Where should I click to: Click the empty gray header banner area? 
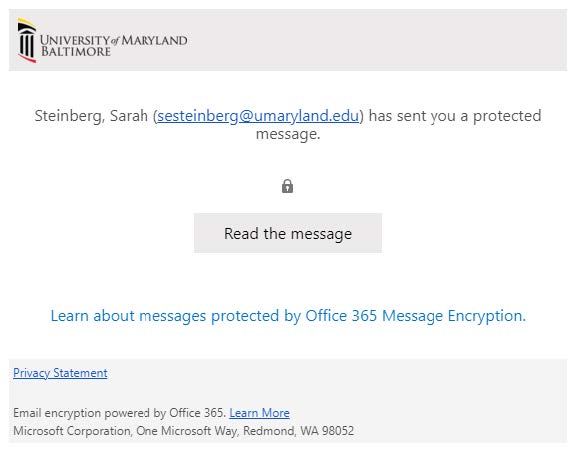pyautogui.click(x=377, y=40)
